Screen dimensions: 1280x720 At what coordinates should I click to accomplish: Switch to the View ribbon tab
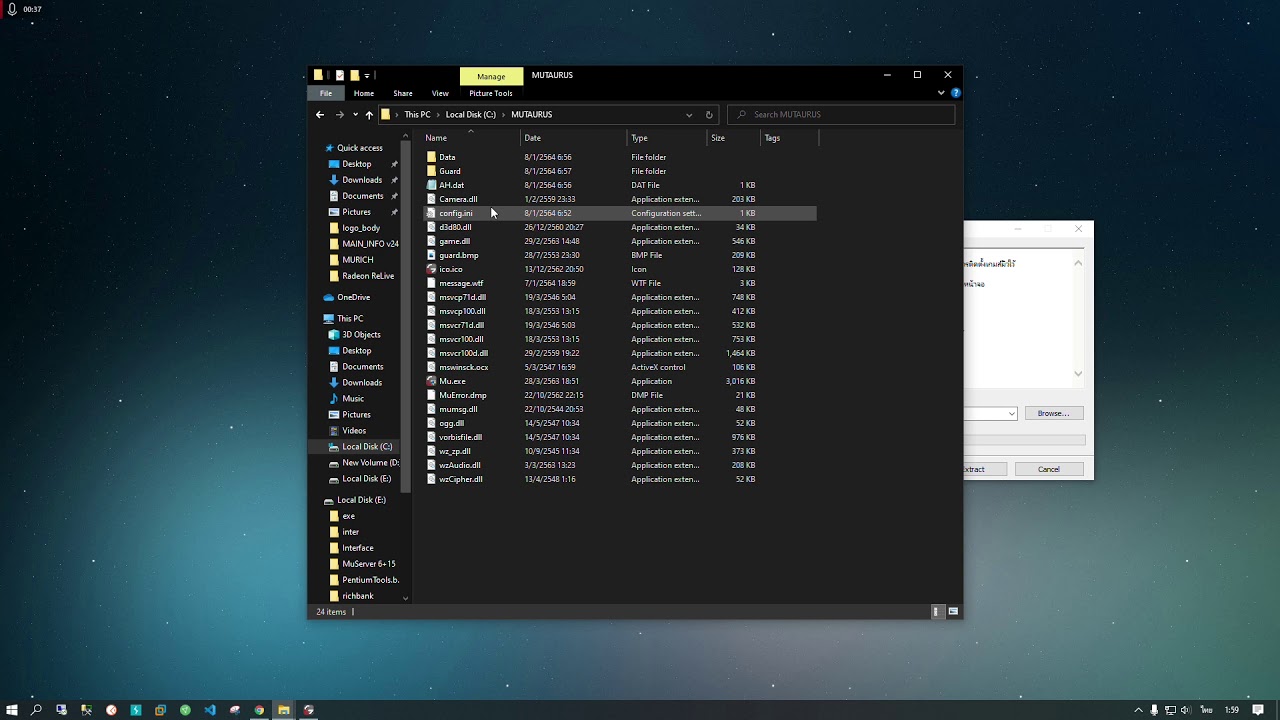[440, 93]
